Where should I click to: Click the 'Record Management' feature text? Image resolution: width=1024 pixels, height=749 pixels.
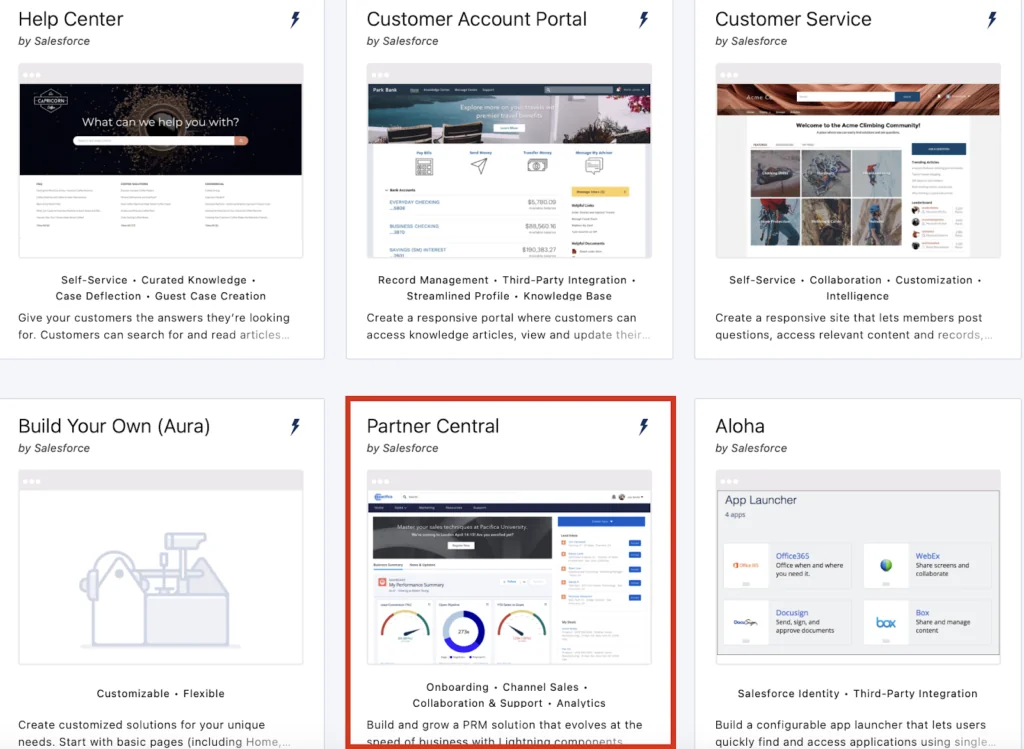(x=433, y=280)
